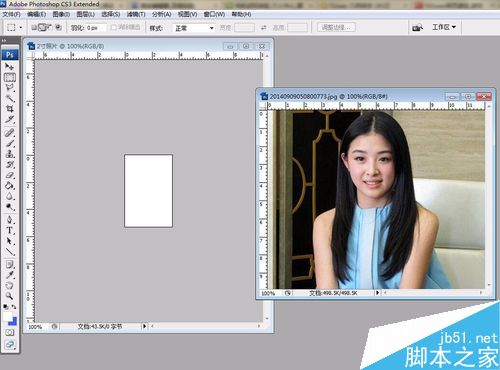The image size is (500, 370).
Task: Select the Magic Wand tool
Action: click(9, 98)
